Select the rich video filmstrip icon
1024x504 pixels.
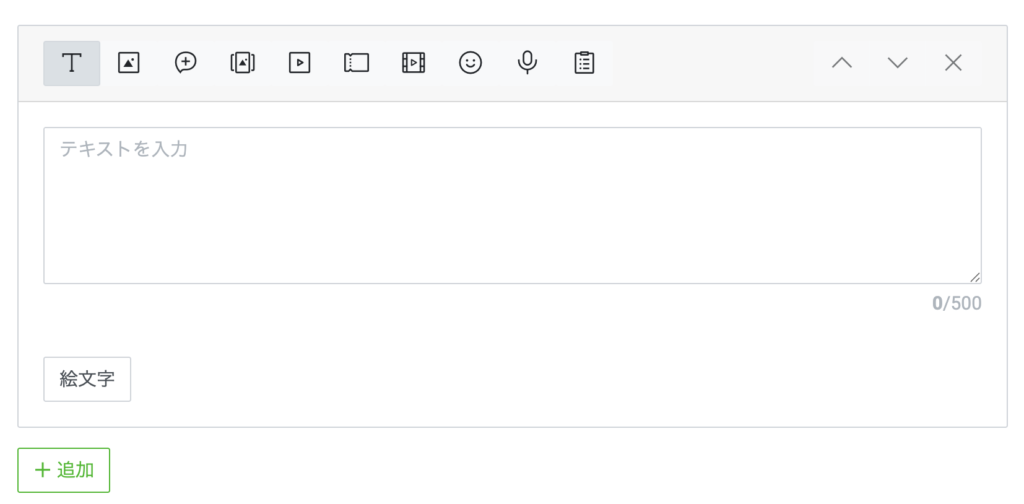click(413, 63)
